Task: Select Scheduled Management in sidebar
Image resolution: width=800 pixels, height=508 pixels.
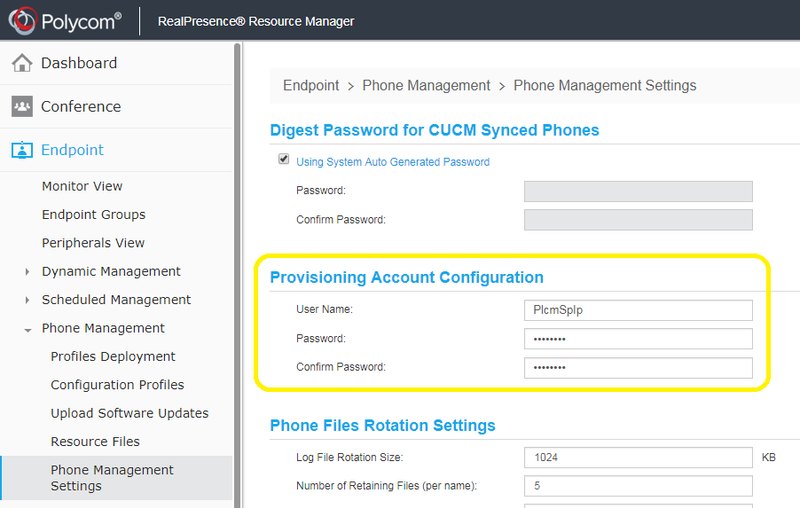Action: 116,300
